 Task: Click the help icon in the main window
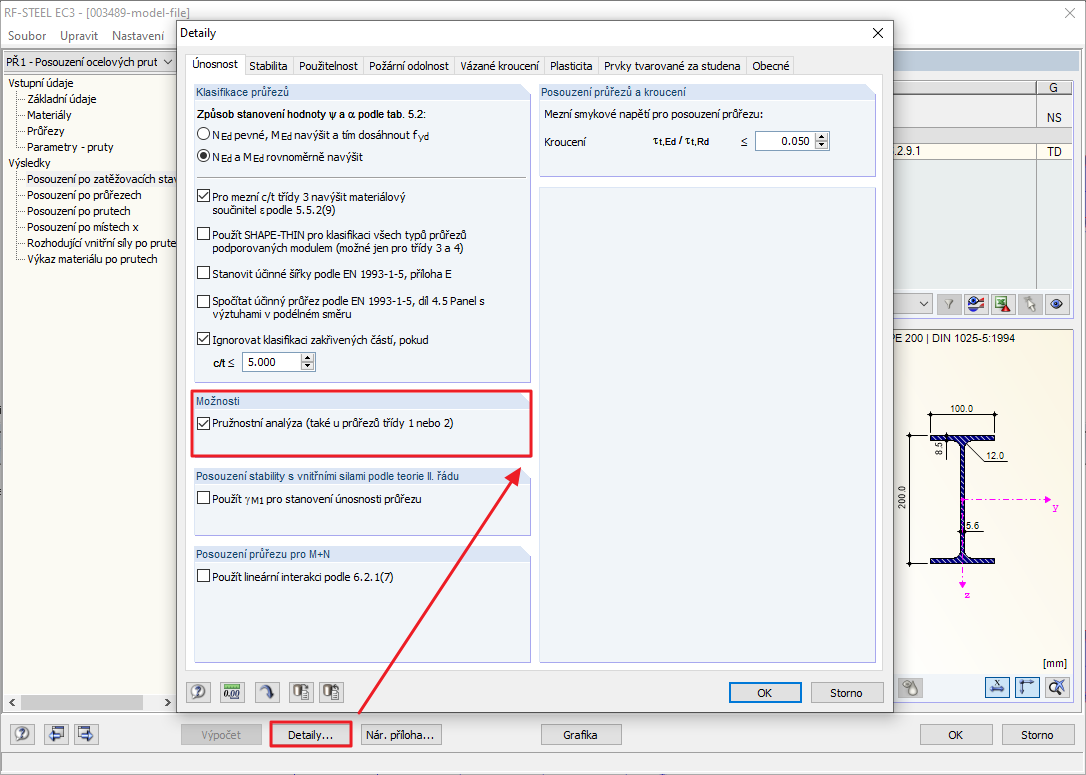pos(22,734)
